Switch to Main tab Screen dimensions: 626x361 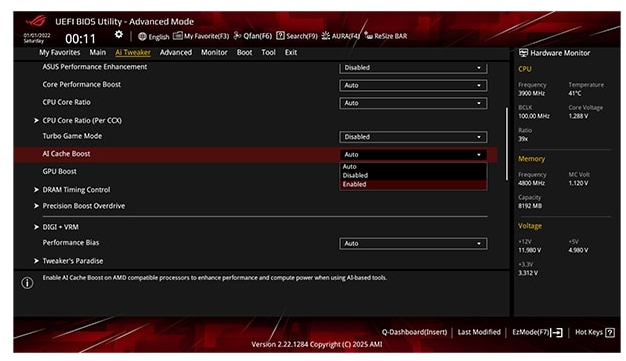[98, 52]
